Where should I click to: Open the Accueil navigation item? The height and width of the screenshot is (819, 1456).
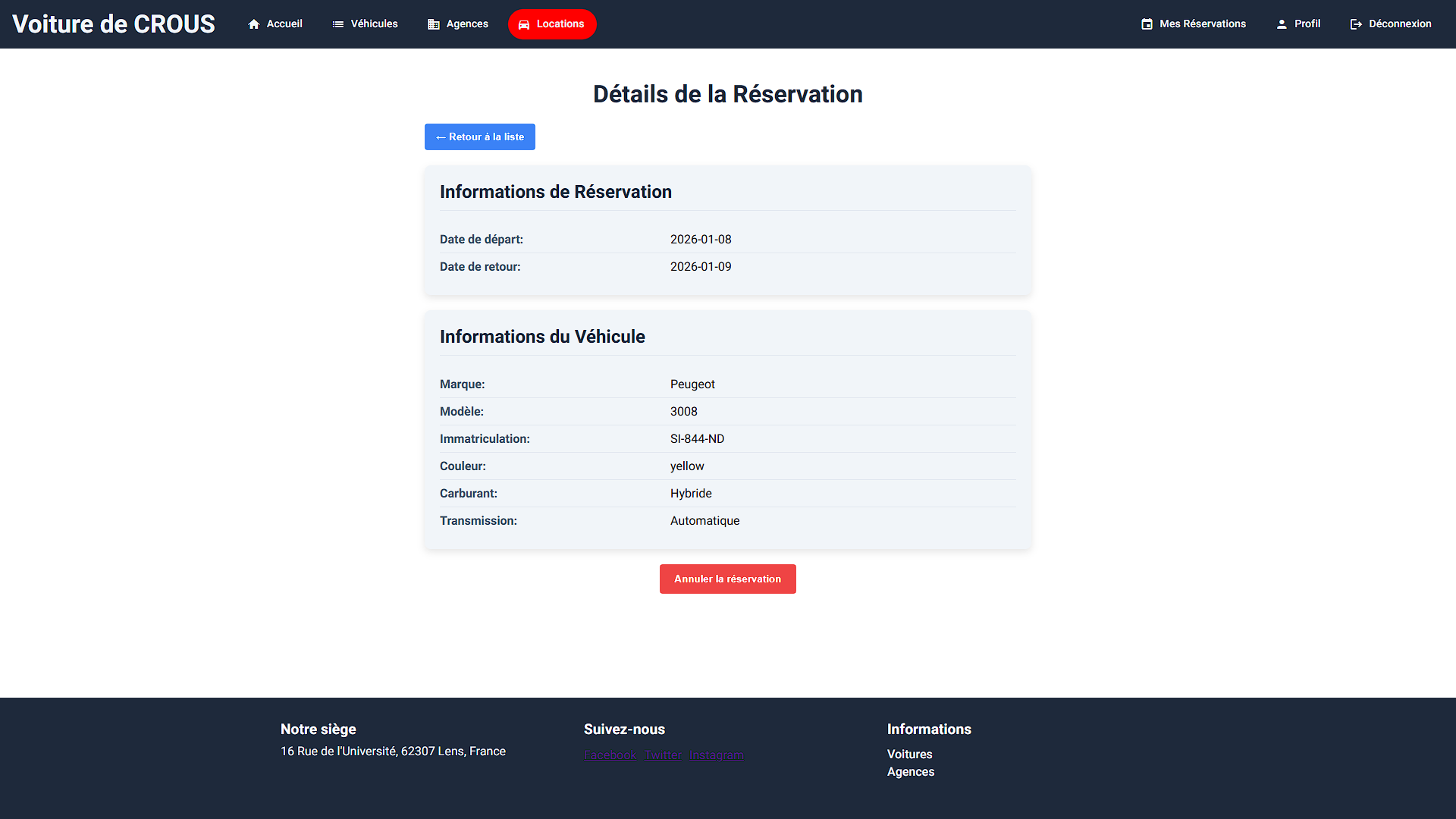point(284,24)
